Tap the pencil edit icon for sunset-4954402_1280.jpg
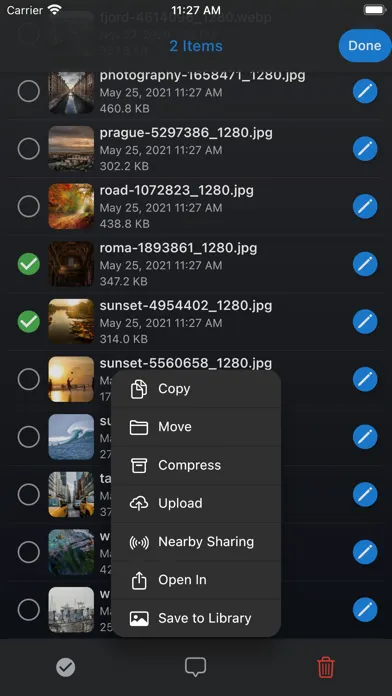Viewport: 392px width, 696px height. (x=365, y=322)
